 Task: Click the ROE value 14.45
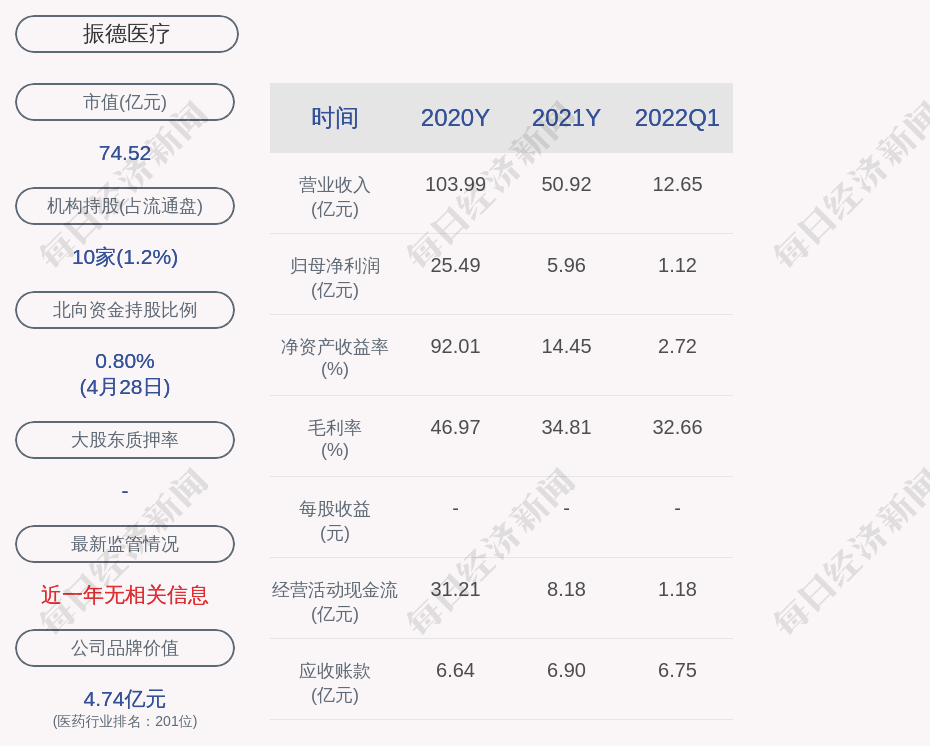coord(566,346)
